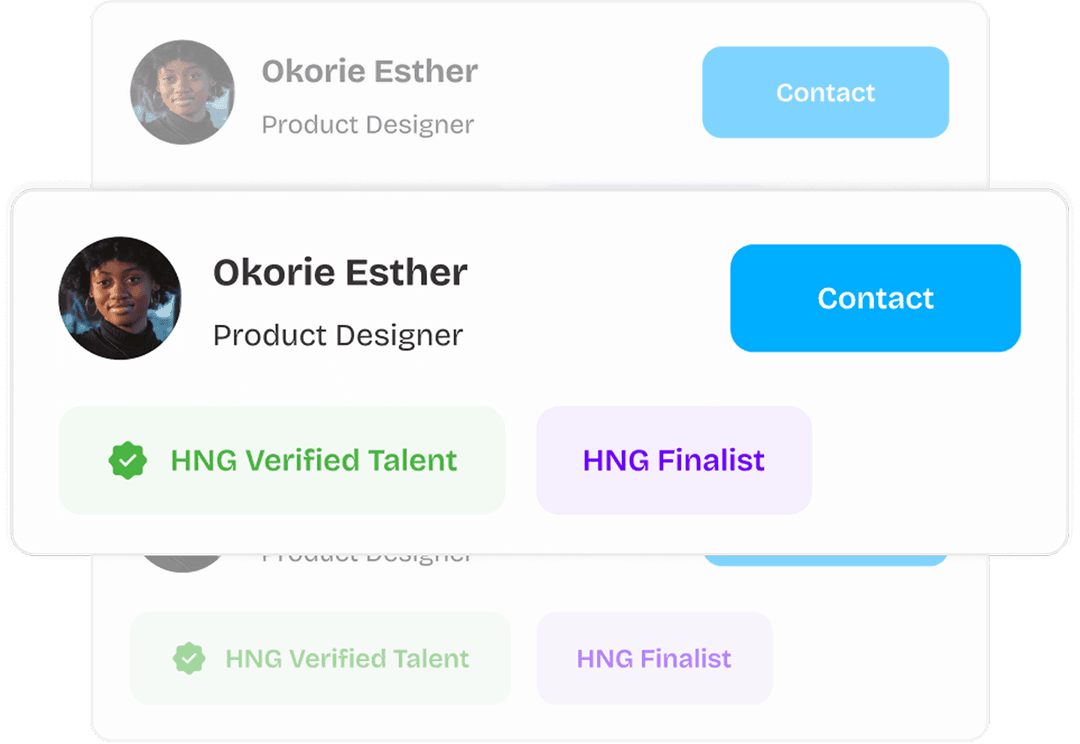
Task: Open the Okorie Esther name on the front card
Action: pos(340,273)
